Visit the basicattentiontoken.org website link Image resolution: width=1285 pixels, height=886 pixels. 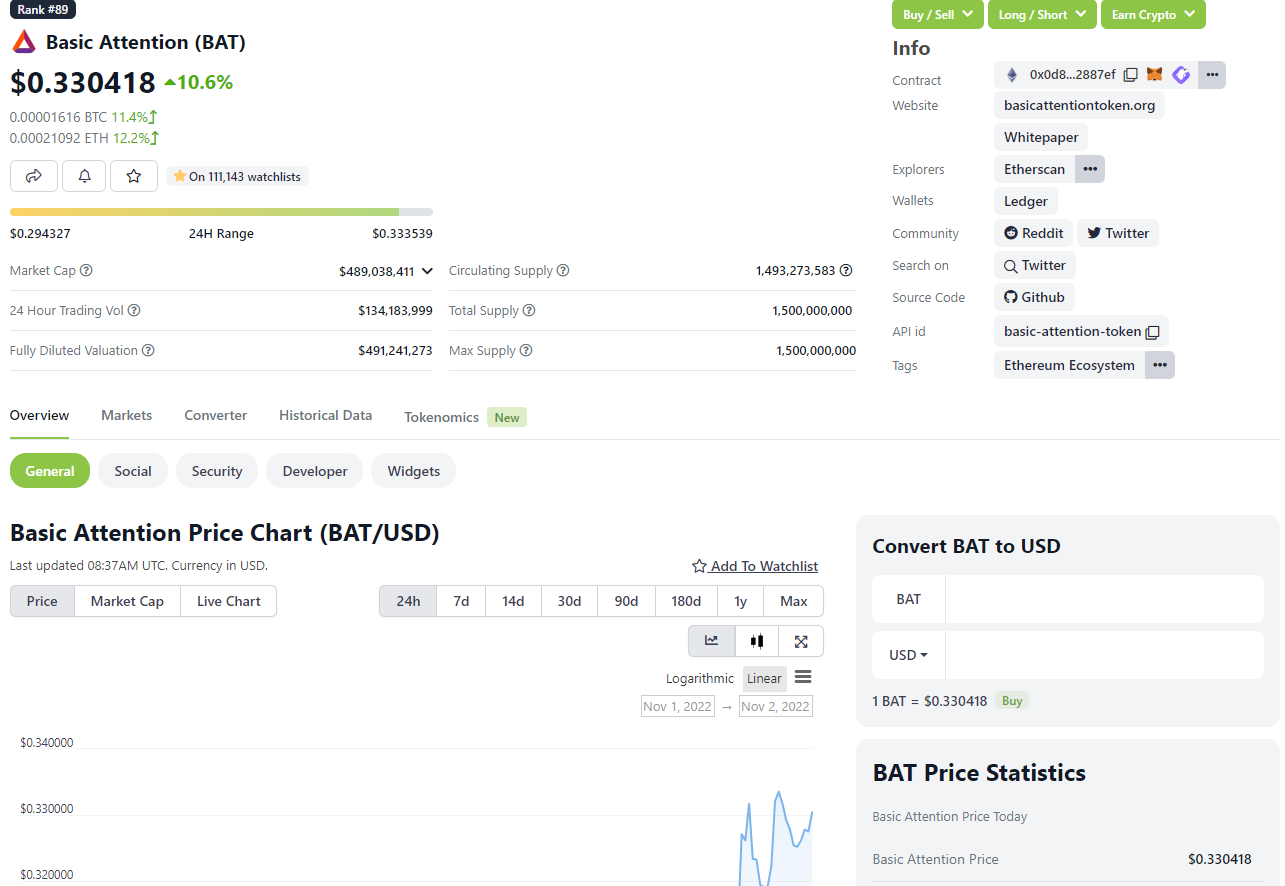coord(1080,105)
